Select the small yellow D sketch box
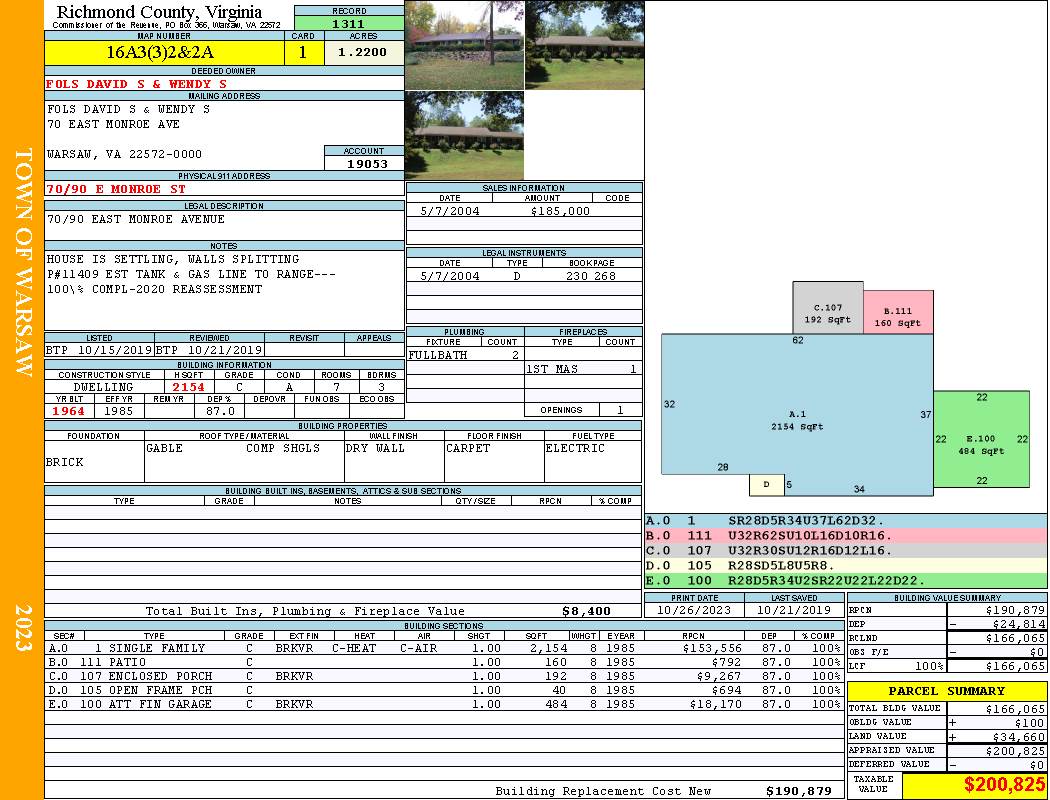The image size is (1050, 800). 766,485
